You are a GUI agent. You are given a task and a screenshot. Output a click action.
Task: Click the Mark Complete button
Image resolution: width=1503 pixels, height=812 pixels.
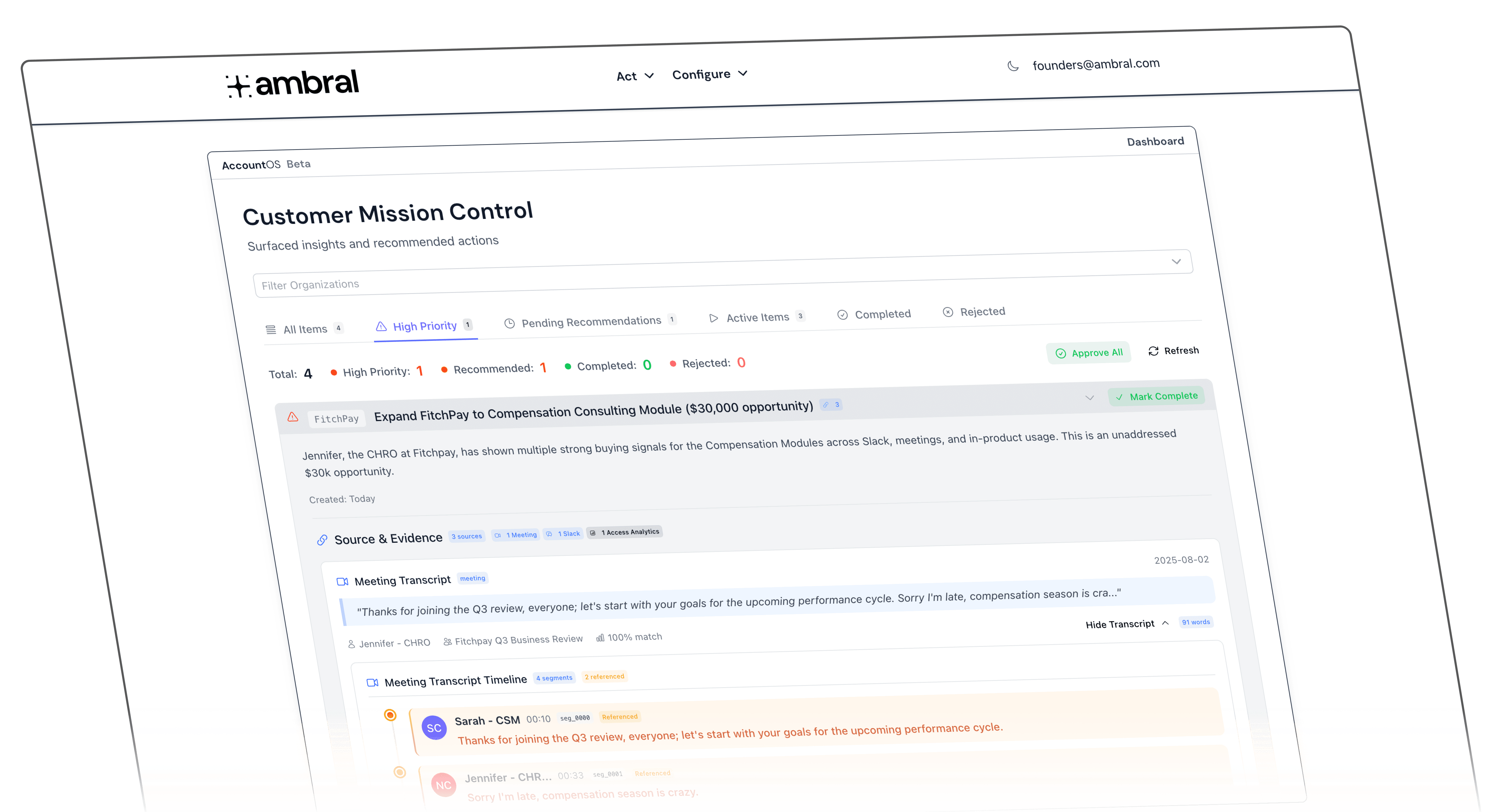pyautogui.click(x=1156, y=396)
